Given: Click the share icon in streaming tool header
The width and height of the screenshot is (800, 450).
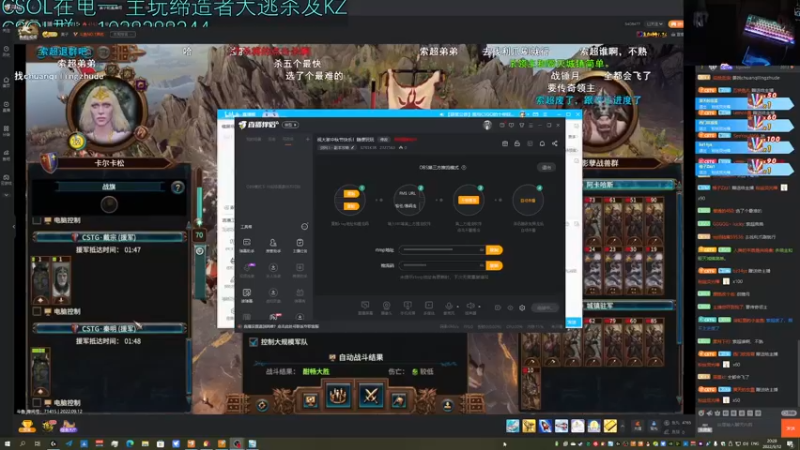Looking at the screenshot, I should (555, 144).
